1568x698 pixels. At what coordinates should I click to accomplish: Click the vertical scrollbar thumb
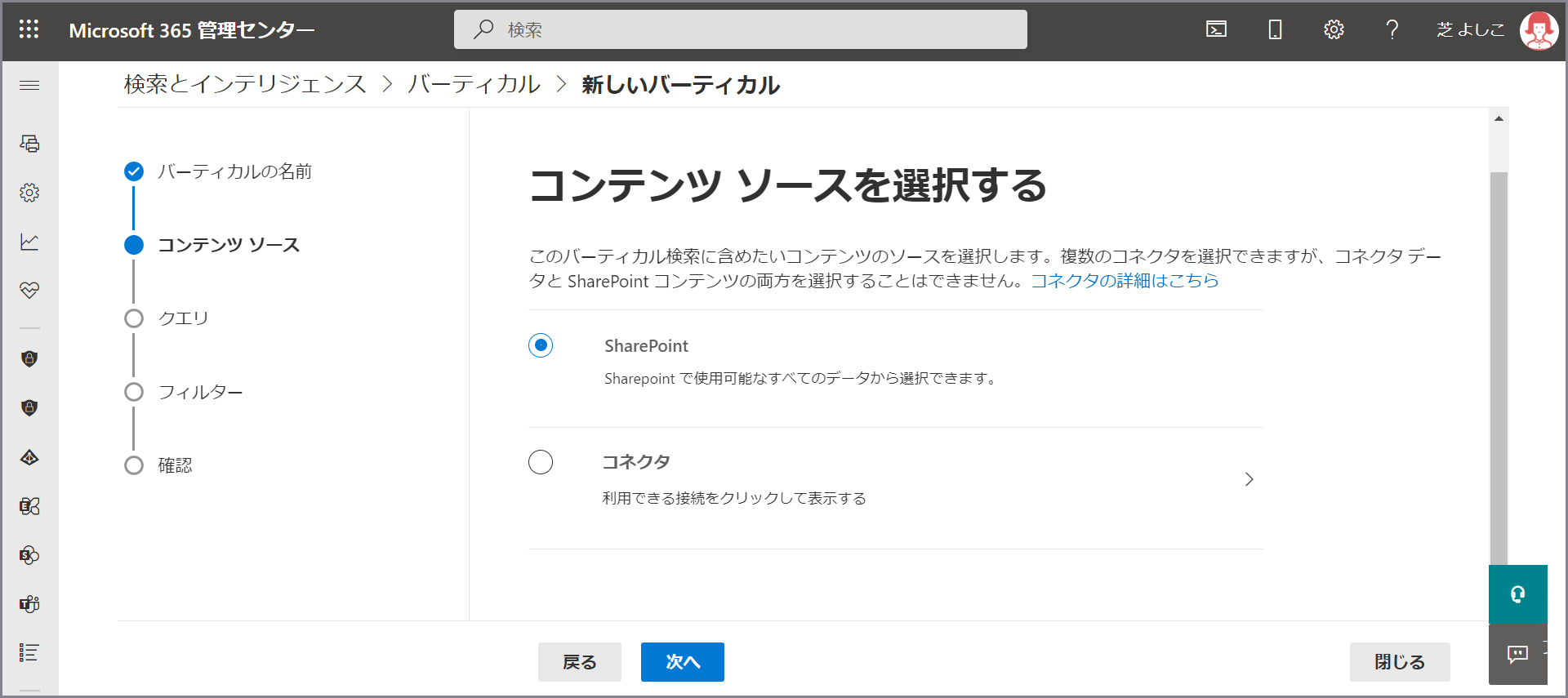[x=1499, y=367]
